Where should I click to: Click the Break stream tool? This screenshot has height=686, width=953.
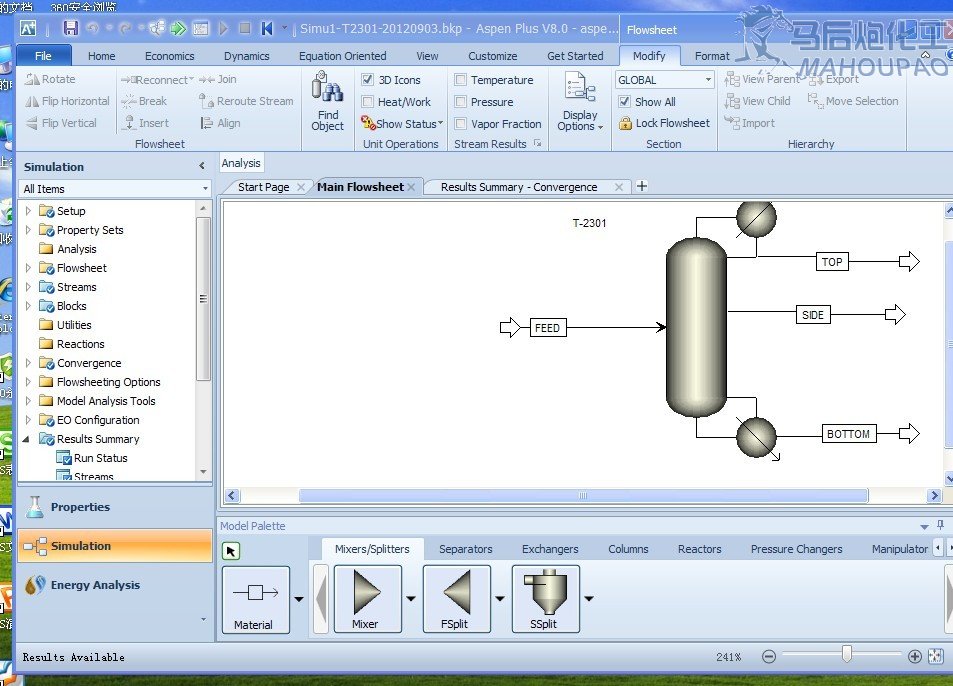coord(144,101)
